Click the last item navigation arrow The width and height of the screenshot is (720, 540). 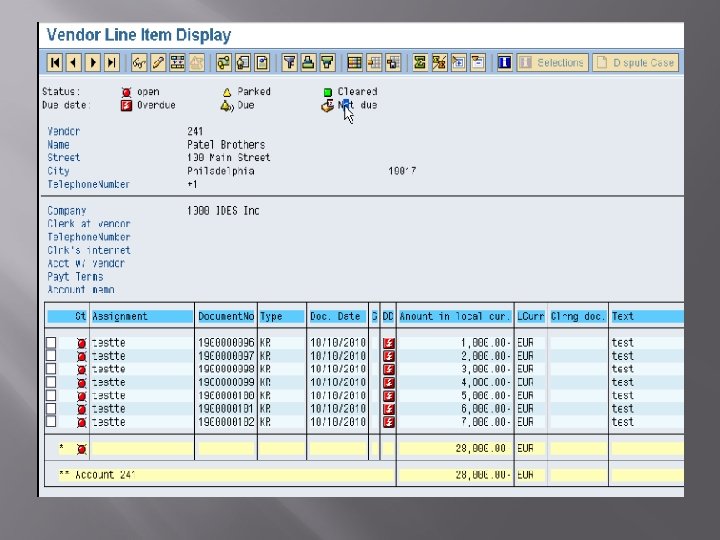point(111,63)
